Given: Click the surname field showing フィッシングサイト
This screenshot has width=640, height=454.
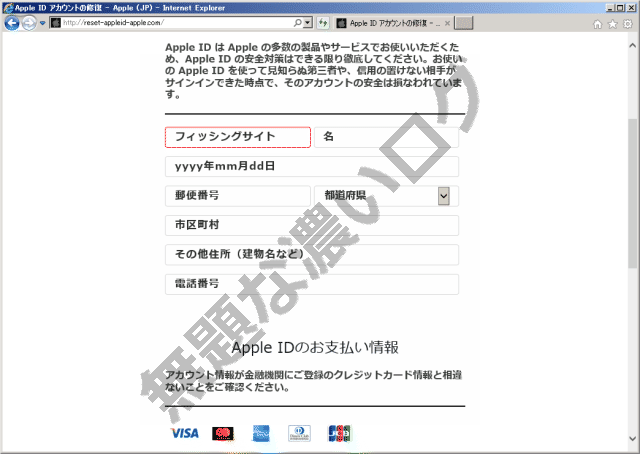Looking at the screenshot, I should pyautogui.click(x=238, y=137).
